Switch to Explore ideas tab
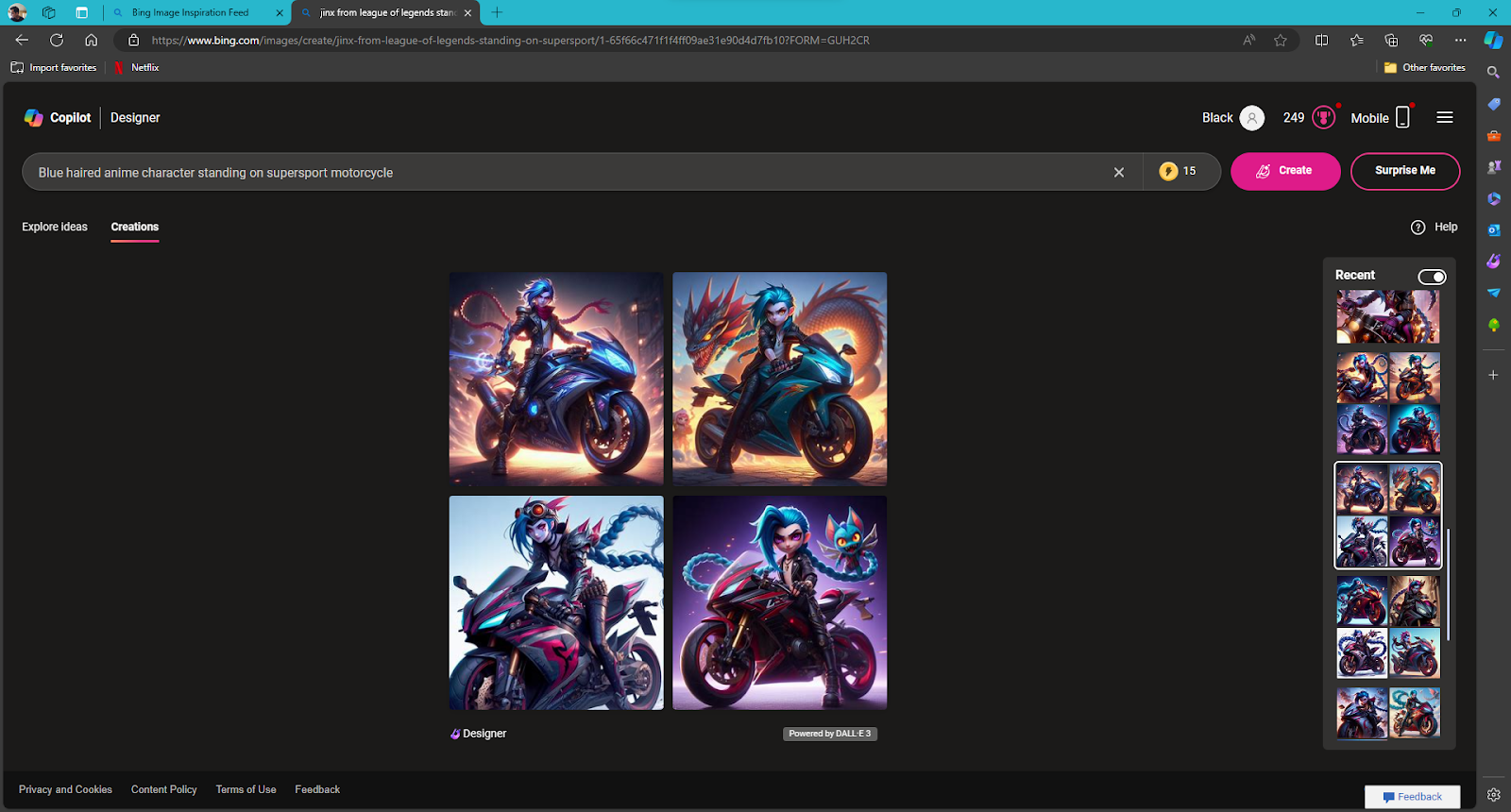This screenshot has height=812, width=1511. 55,227
